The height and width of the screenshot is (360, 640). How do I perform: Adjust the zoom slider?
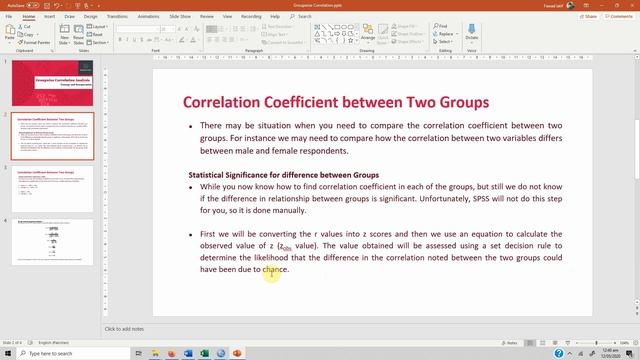point(596,343)
